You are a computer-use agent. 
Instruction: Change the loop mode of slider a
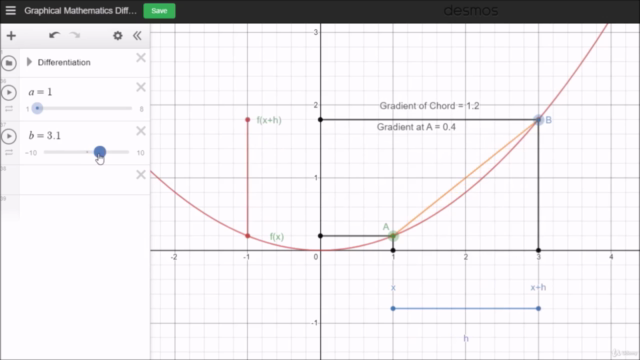click(x=9, y=109)
